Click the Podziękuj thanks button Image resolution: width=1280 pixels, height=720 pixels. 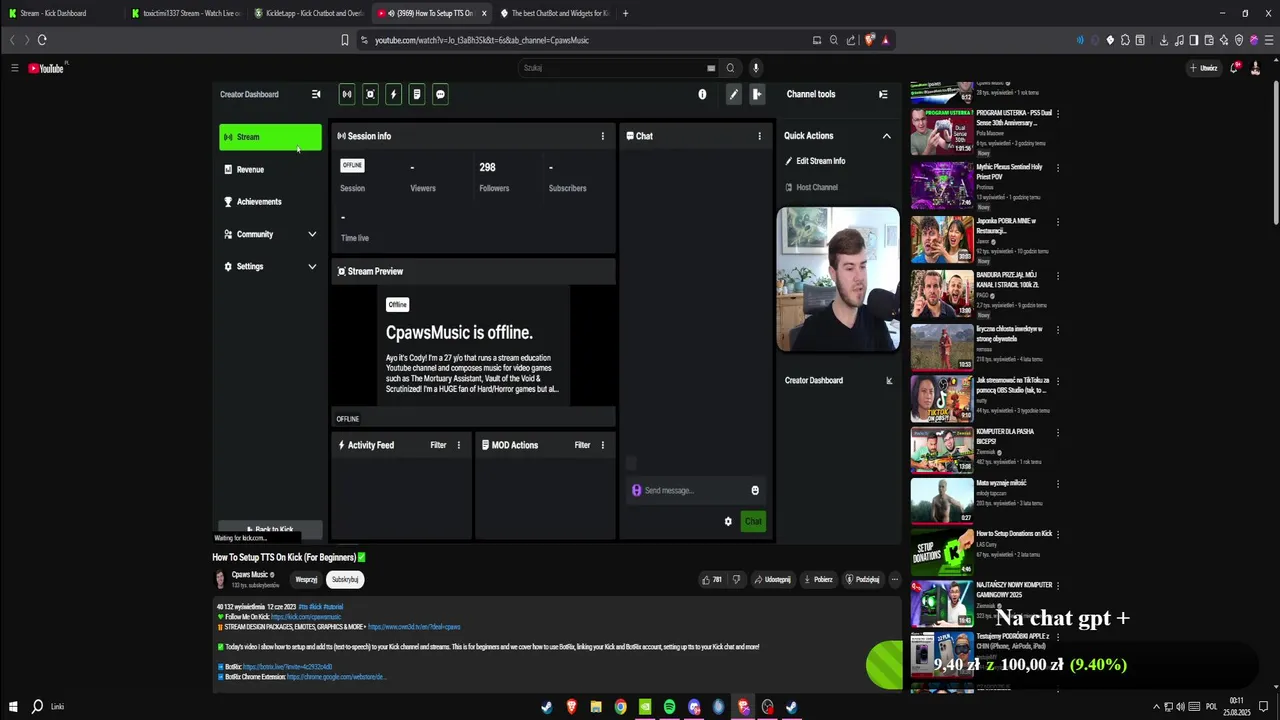[x=862, y=579]
